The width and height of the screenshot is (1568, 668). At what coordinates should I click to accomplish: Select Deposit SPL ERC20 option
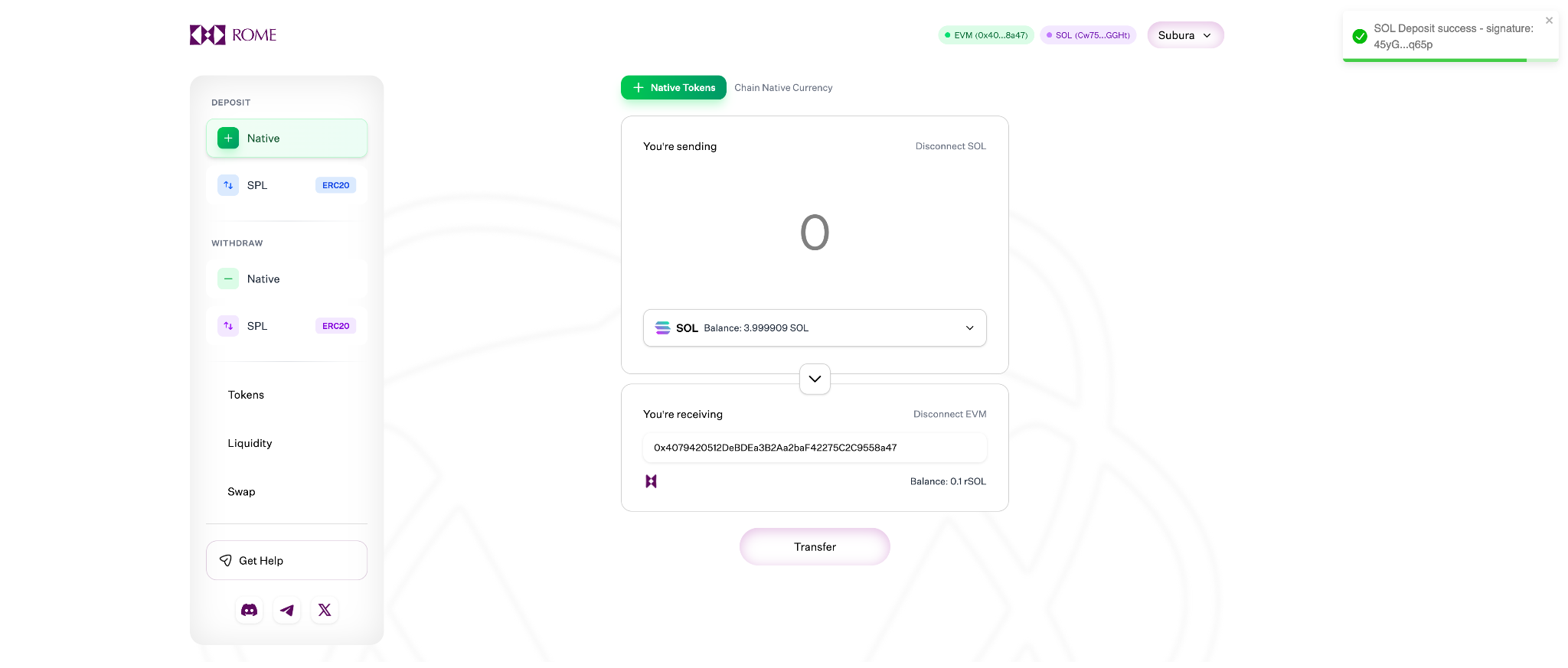286,185
